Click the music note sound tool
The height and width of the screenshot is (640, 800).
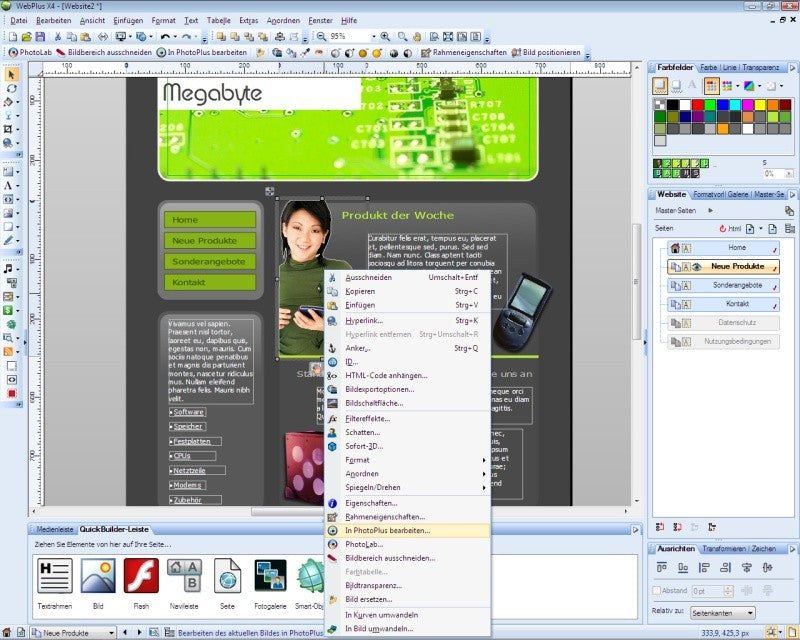pos(8,269)
